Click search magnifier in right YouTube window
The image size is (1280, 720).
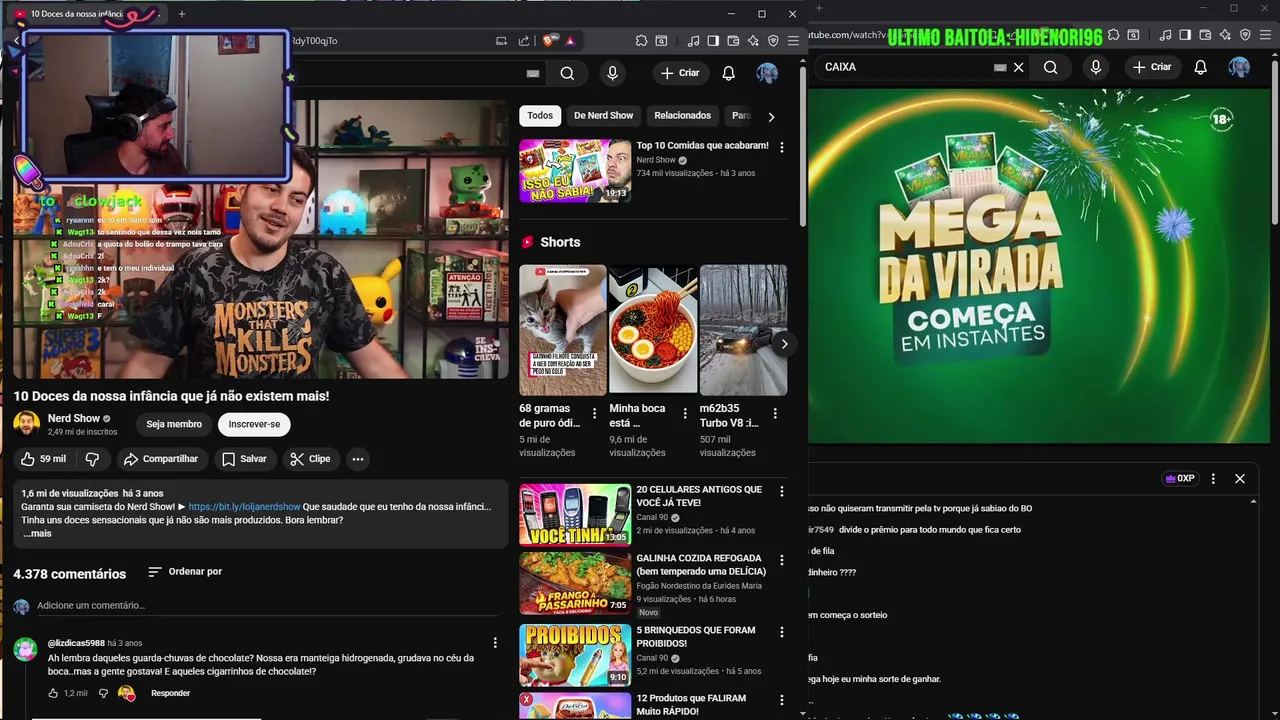[1050, 67]
